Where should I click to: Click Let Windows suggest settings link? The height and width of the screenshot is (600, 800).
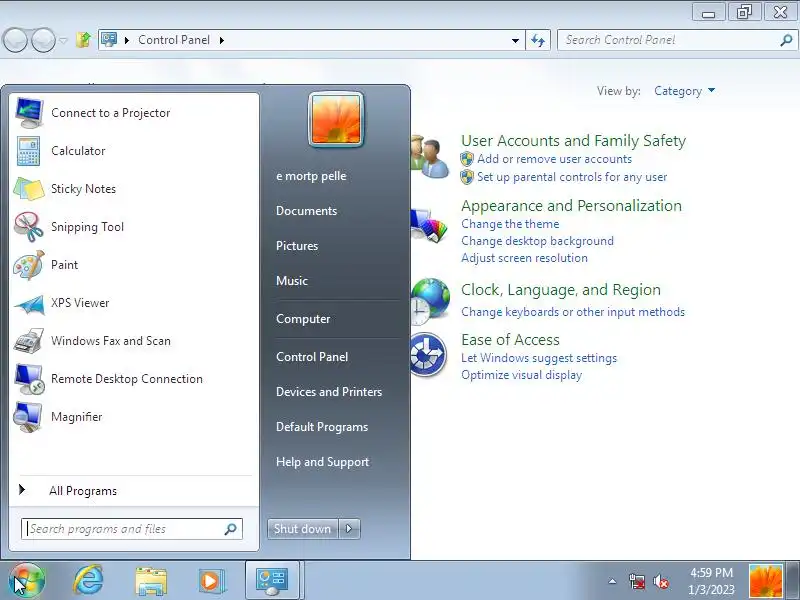tap(539, 358)
